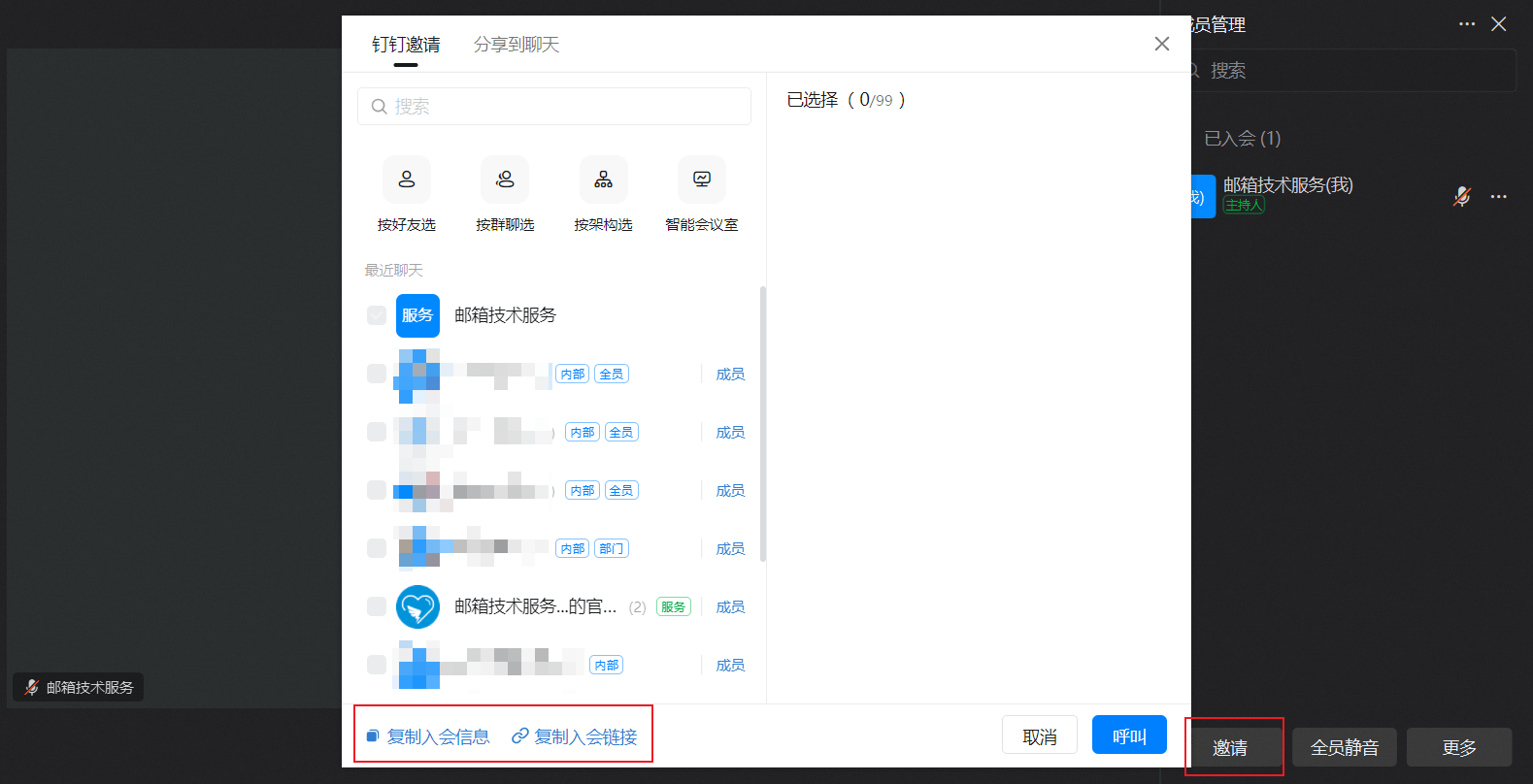1533x784 pixels.
Task: Click 复制入会信息 link
Action: 438,737
